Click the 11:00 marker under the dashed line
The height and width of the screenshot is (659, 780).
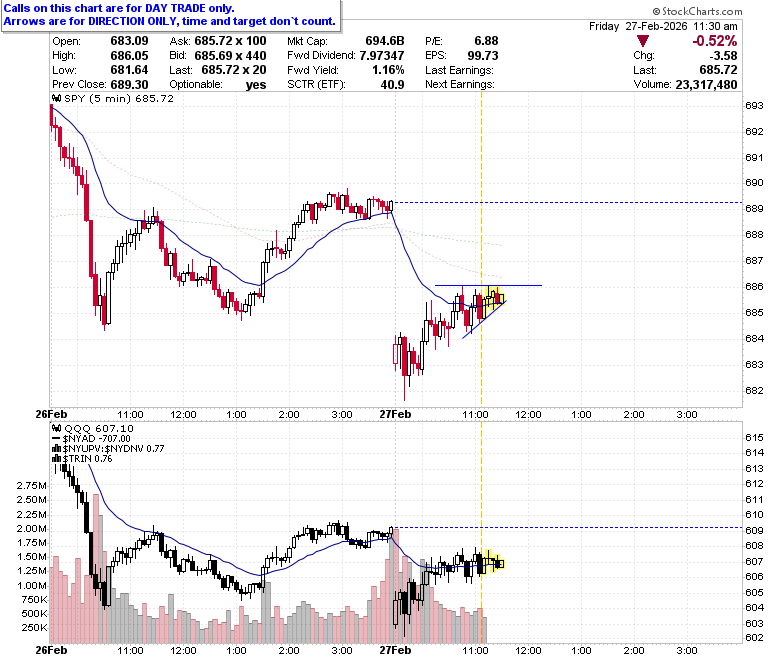[475, 414]
